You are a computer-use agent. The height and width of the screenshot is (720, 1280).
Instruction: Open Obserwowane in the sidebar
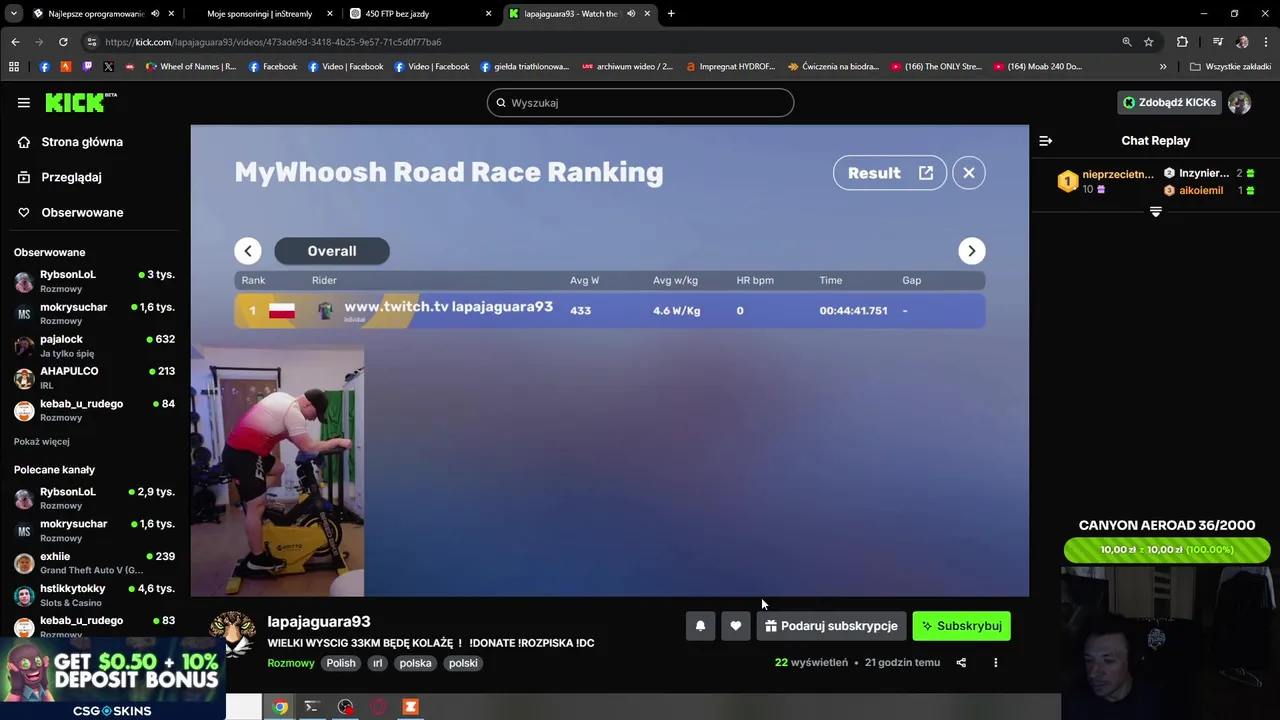click(82, 212)
